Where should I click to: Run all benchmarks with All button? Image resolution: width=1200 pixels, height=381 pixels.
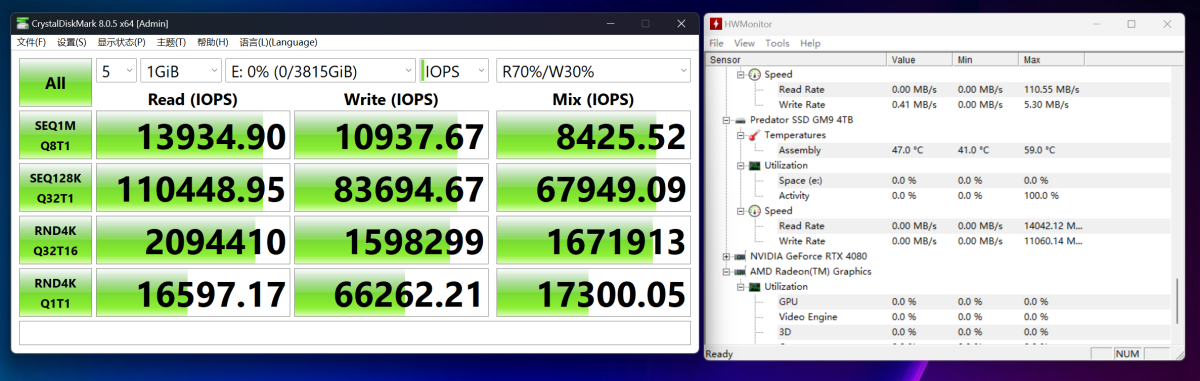tap(55, 83)
